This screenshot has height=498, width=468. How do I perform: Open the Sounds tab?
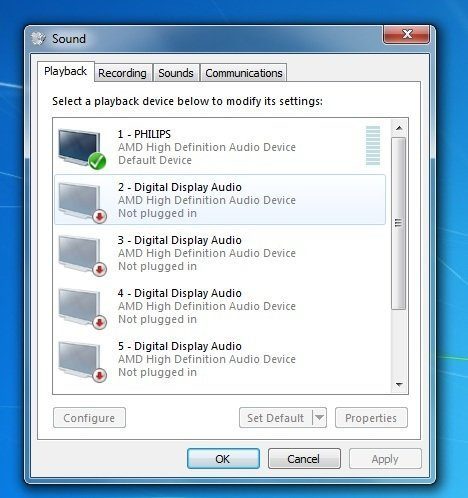[176, 73]
